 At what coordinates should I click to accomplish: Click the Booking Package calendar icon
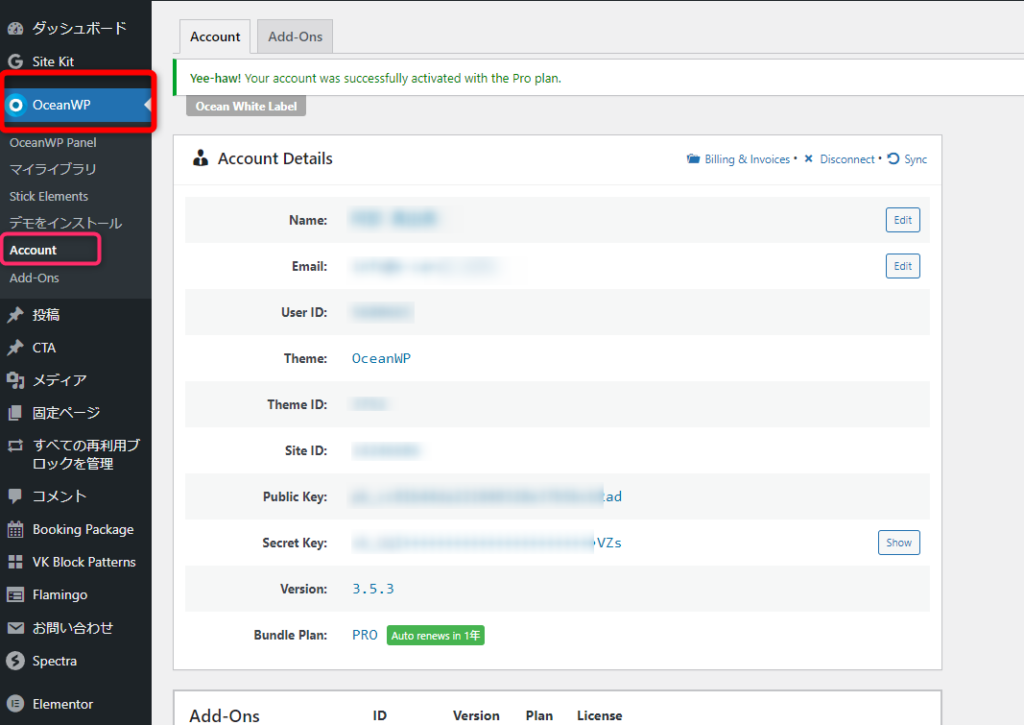(15, 529)
